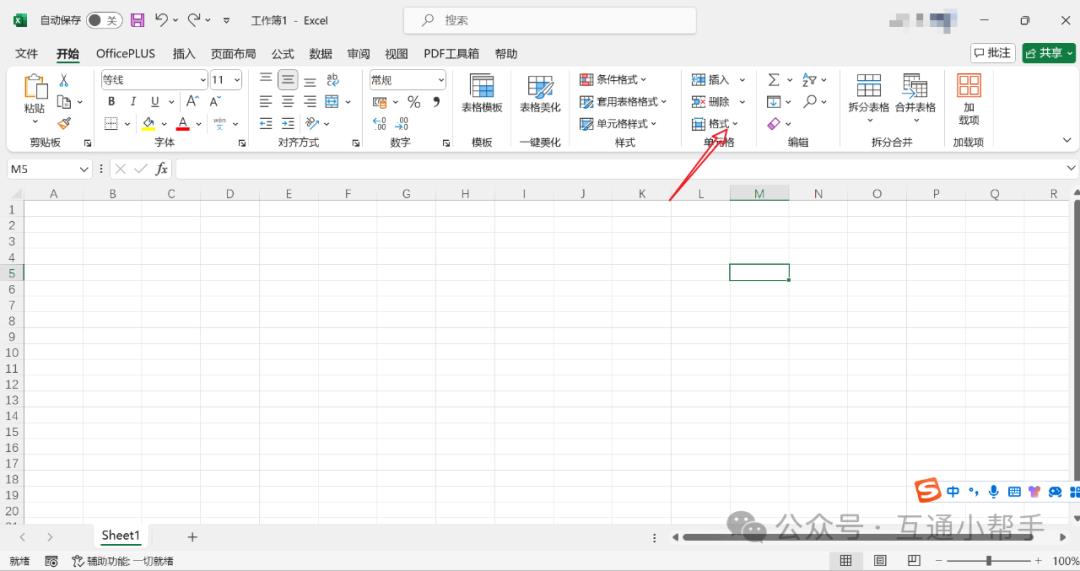This screenshot has width=1080, height=571.
Task: Click 表格美化 table beautify icon
Action: click(540, 93)
